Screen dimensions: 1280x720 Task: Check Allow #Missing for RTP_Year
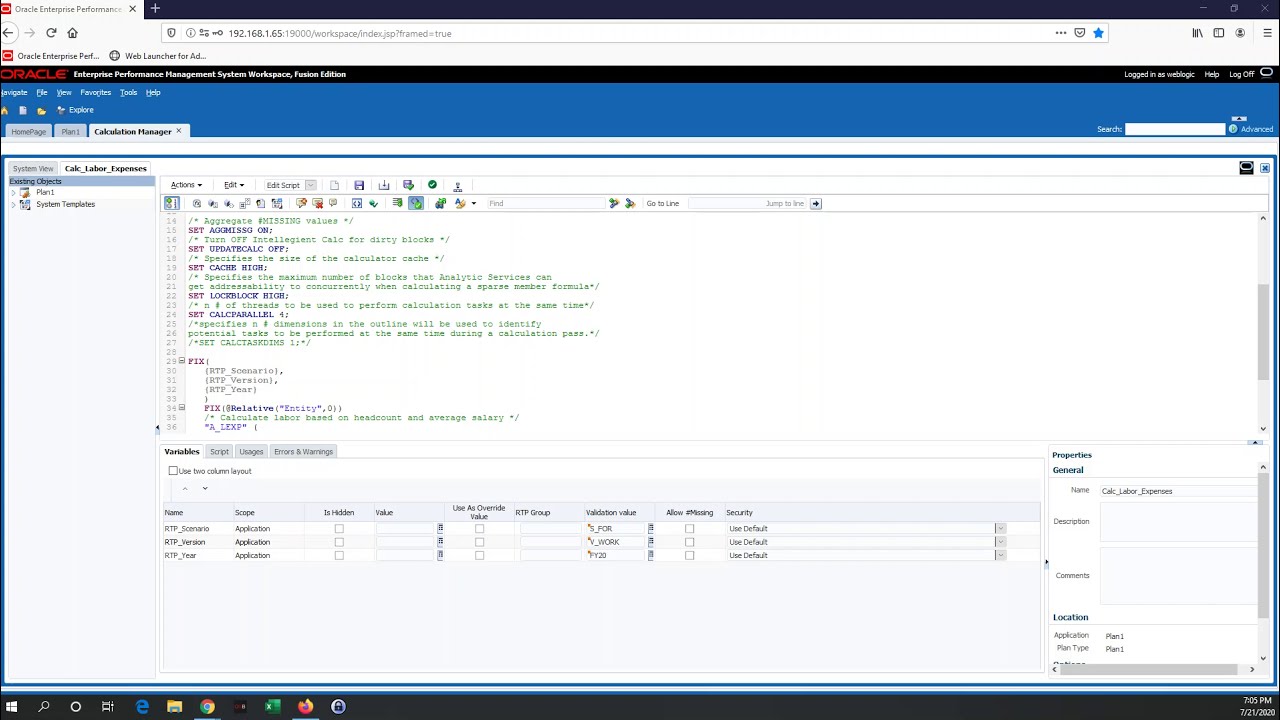689,555
